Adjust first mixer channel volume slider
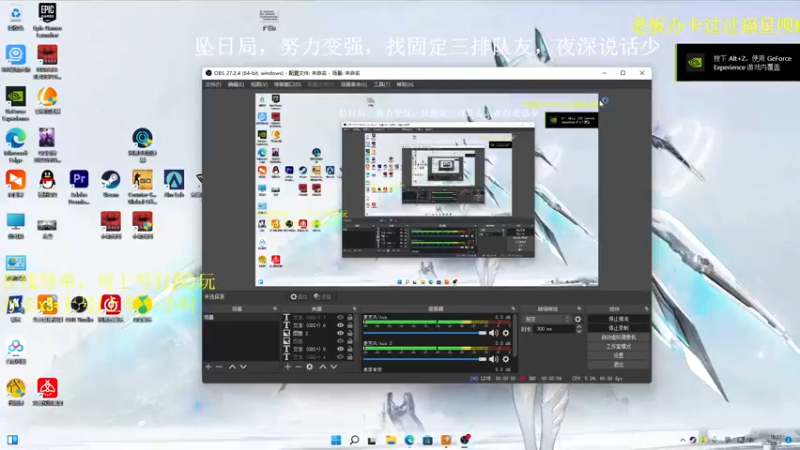Image resolution: width=800 pixels, height=450 pixels. tap(425, 333)
